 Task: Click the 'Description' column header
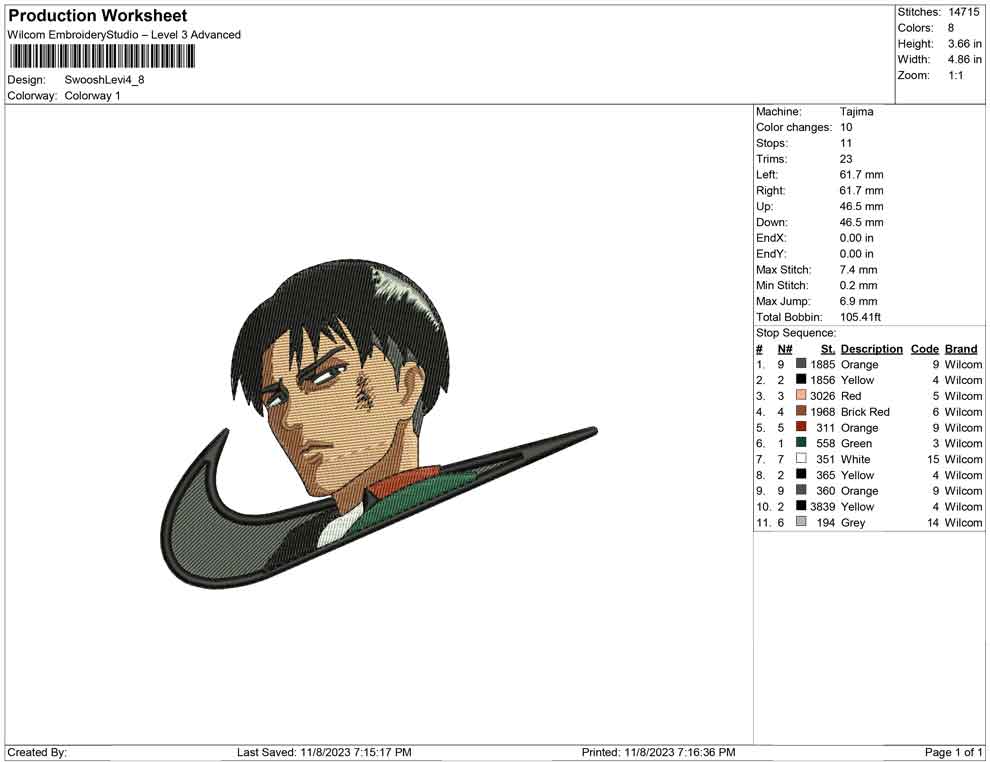pos(872,348)
